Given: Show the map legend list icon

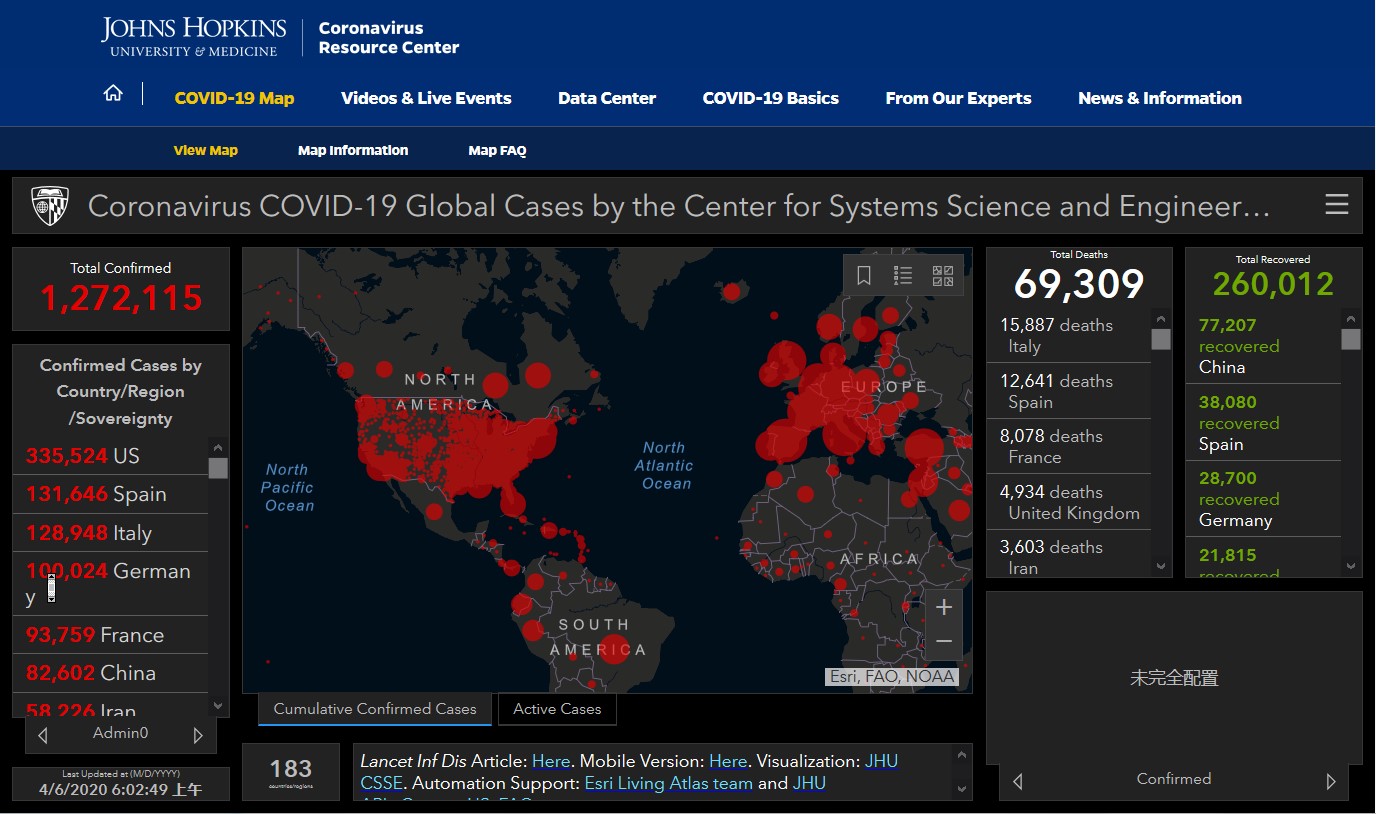Looking at the screenshot, I should [903, 276].
